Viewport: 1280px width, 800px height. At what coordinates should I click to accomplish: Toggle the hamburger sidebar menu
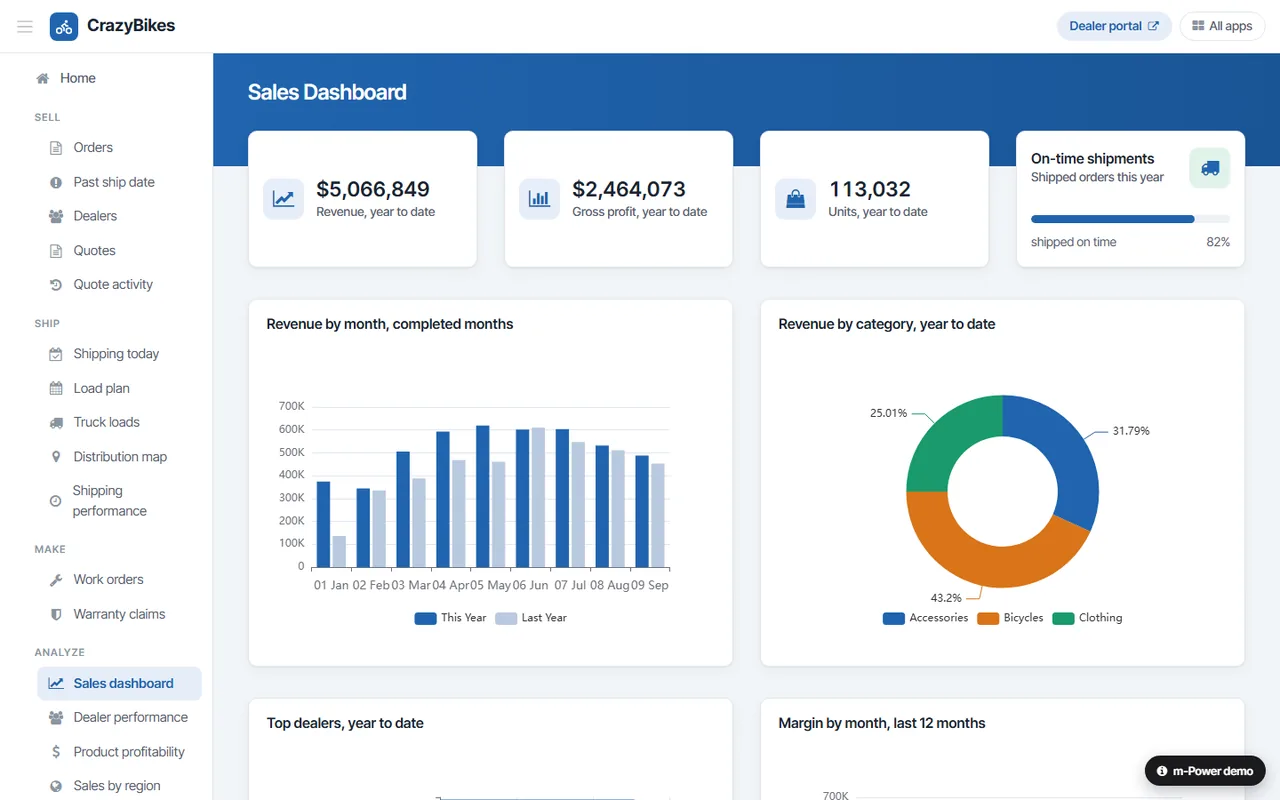[x=25, y=26]
